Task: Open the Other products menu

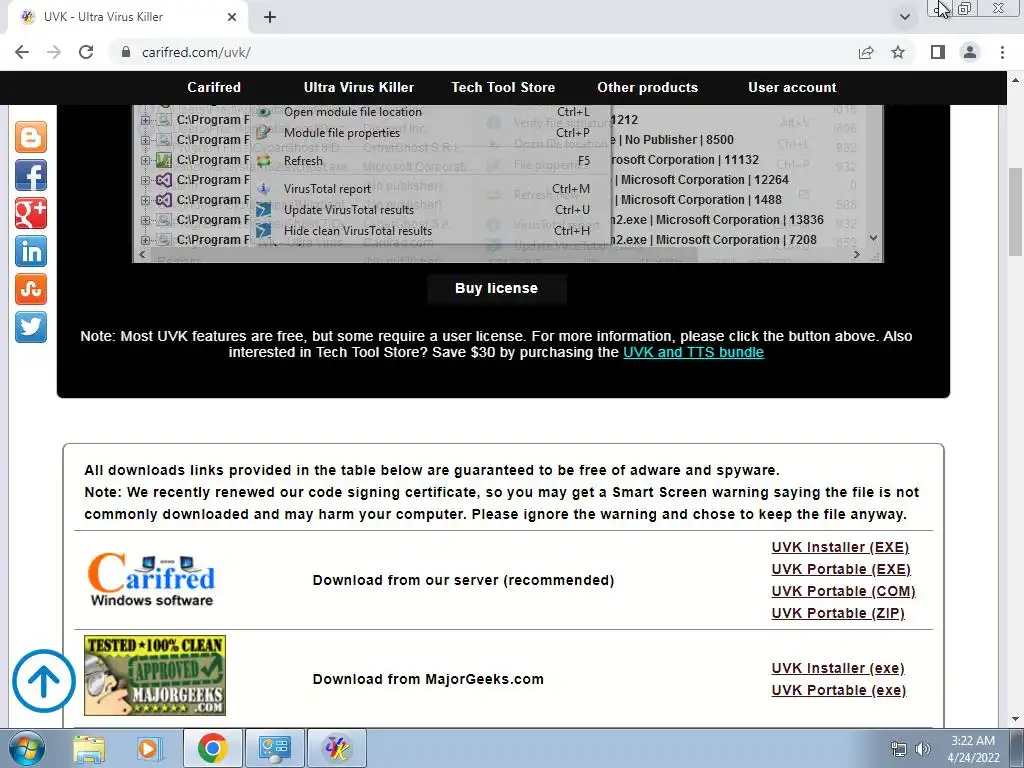Action: pos(647,88)
